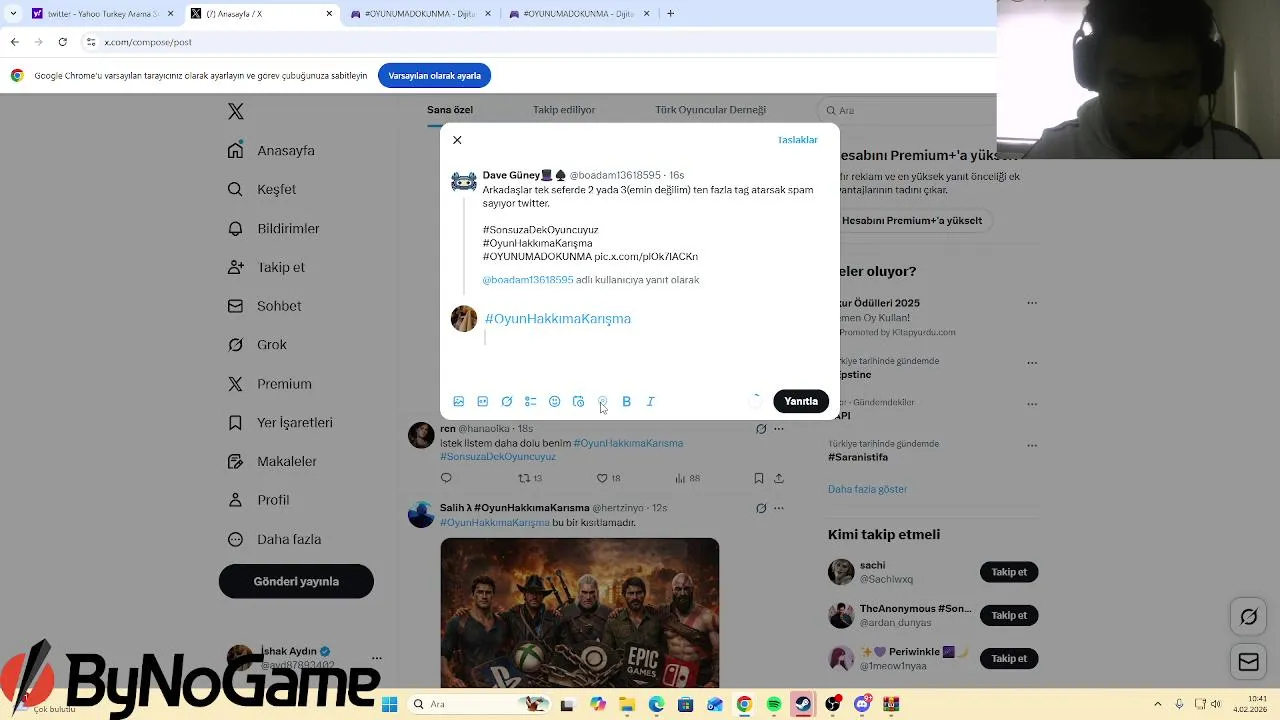The image size is (1280, 720).
Task: Open game characters image in Salih's post
Action: (x=580, y=613)
